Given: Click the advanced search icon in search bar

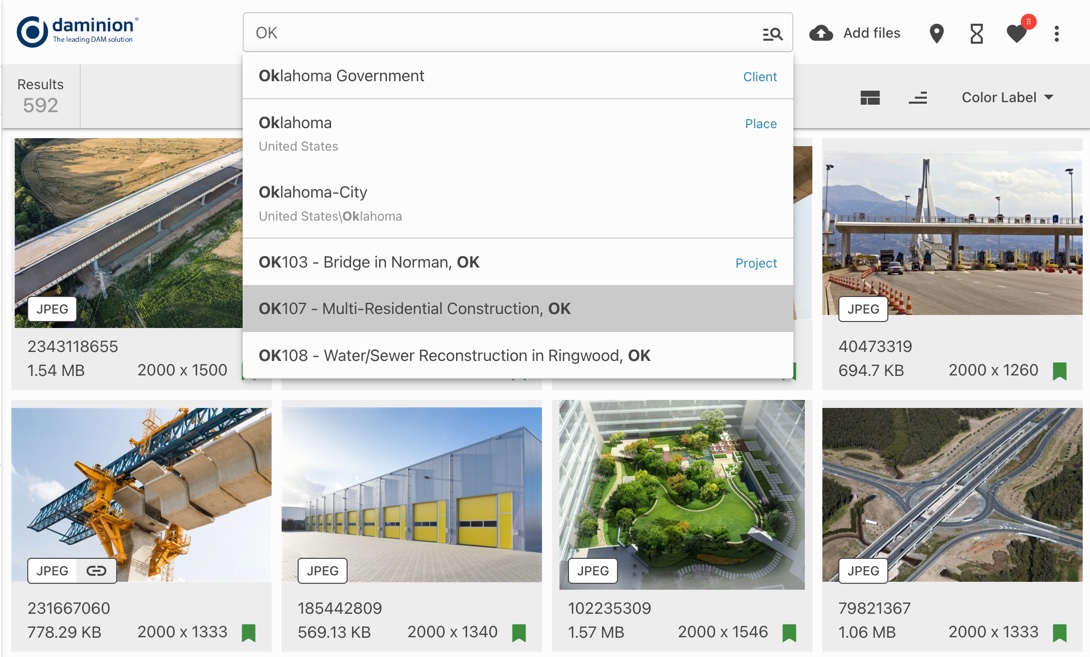Looking at the screenshot, I should (772, 34).
